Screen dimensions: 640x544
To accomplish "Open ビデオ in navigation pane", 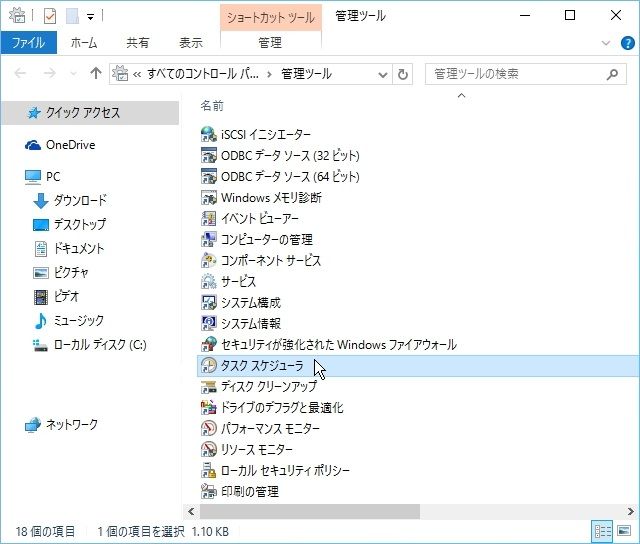I will pos(56,297).
